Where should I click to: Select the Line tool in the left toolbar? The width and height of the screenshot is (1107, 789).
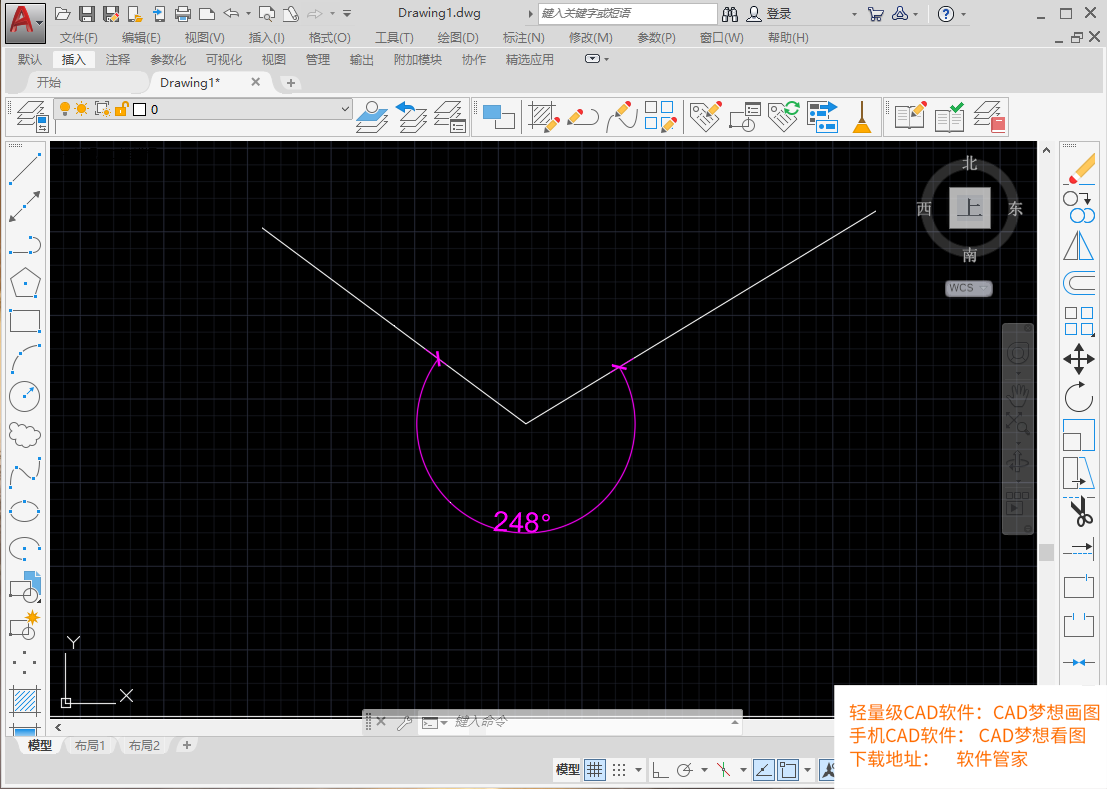tap(25, 169)
